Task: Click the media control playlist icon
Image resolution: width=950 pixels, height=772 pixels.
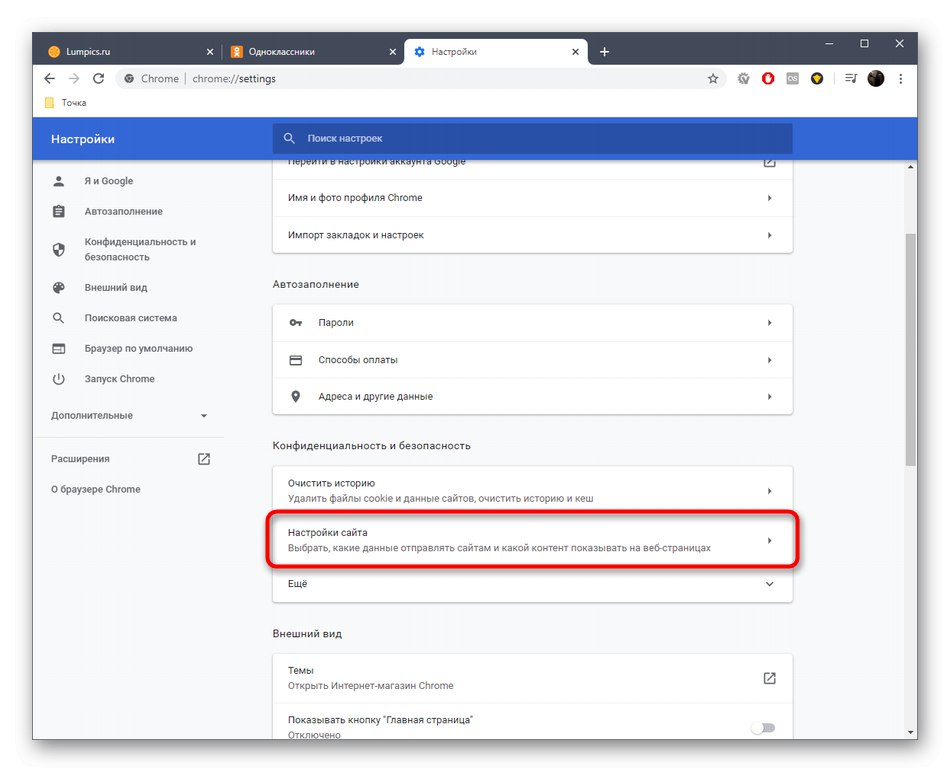Action: point(851,79)
